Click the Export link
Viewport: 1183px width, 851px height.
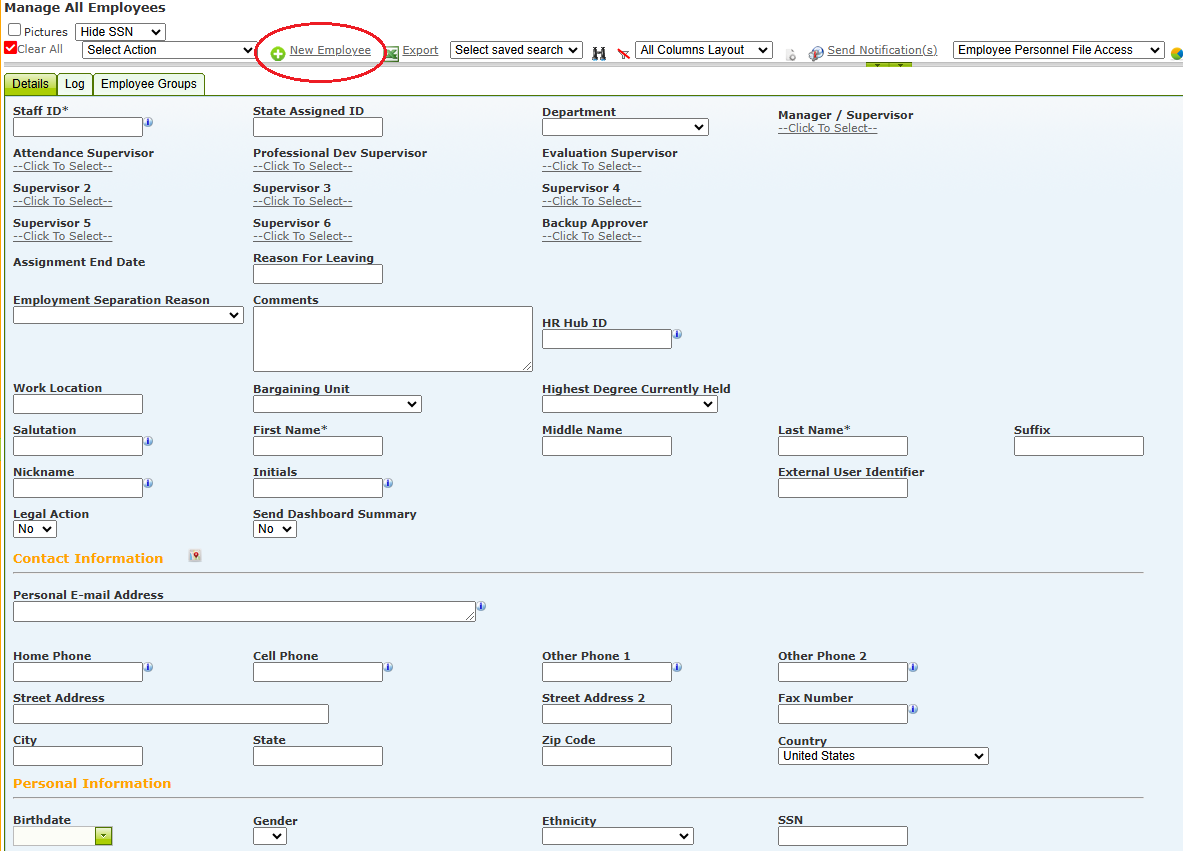click(x=420, y=50)
